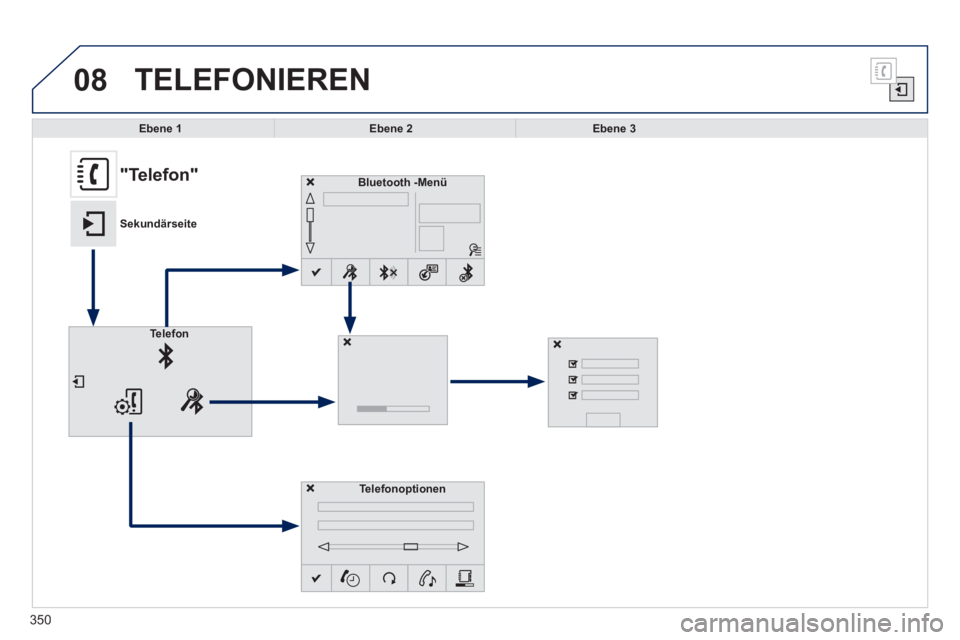Open the "Telefon" phone book icon
Screen dimensions: 960x640
pyautogui.click(x=93, y=174)
